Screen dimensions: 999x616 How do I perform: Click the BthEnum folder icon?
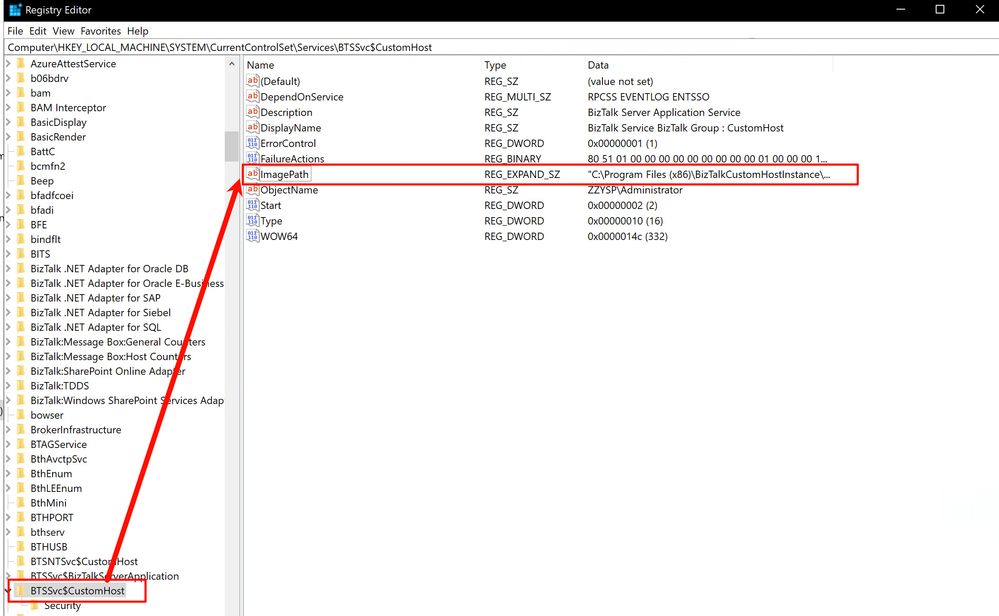pos(21,474)
